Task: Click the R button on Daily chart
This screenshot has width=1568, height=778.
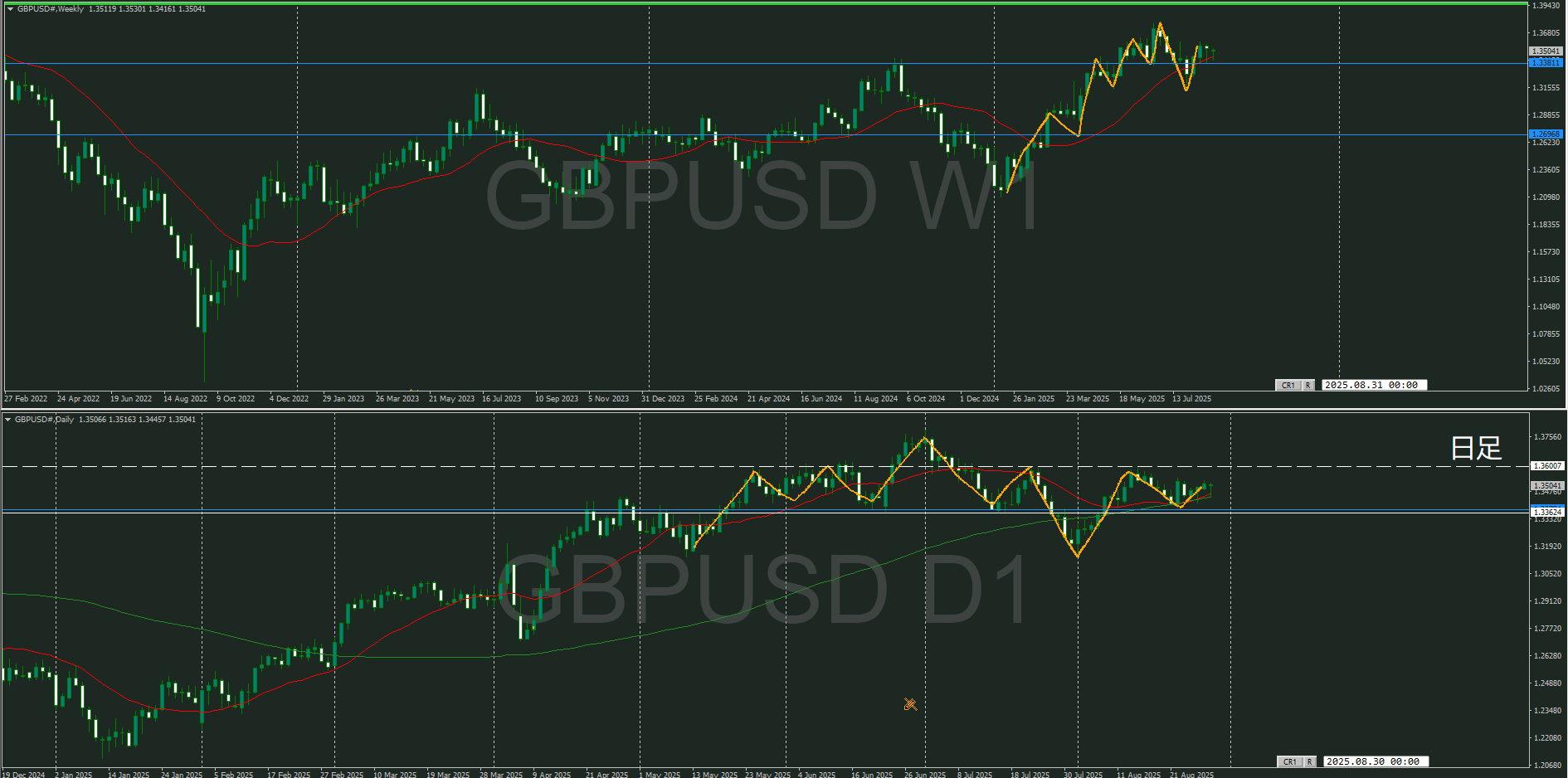Action: 1309,761
